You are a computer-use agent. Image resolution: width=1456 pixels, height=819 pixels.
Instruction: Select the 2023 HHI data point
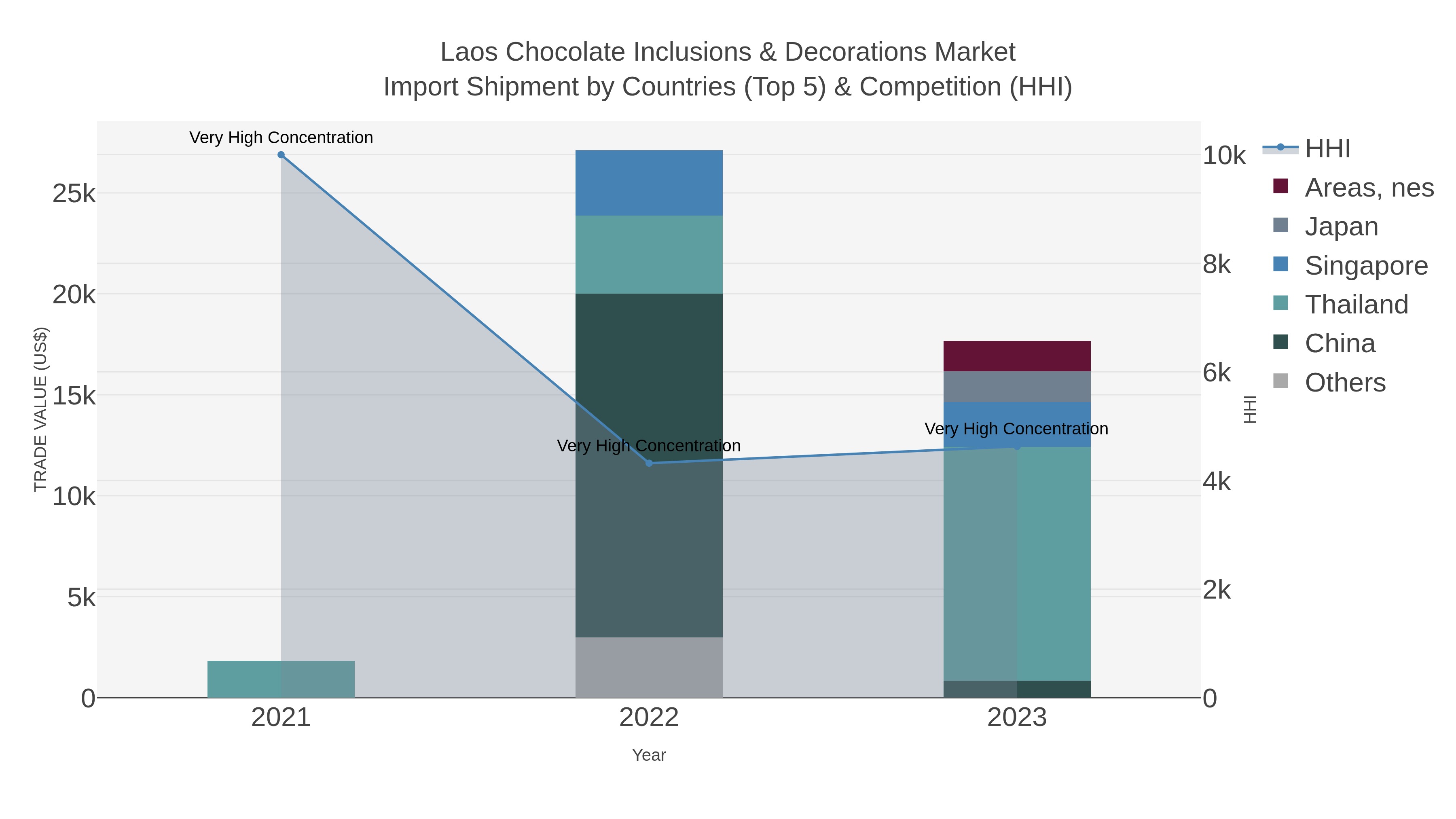(x=1017, y=447)
